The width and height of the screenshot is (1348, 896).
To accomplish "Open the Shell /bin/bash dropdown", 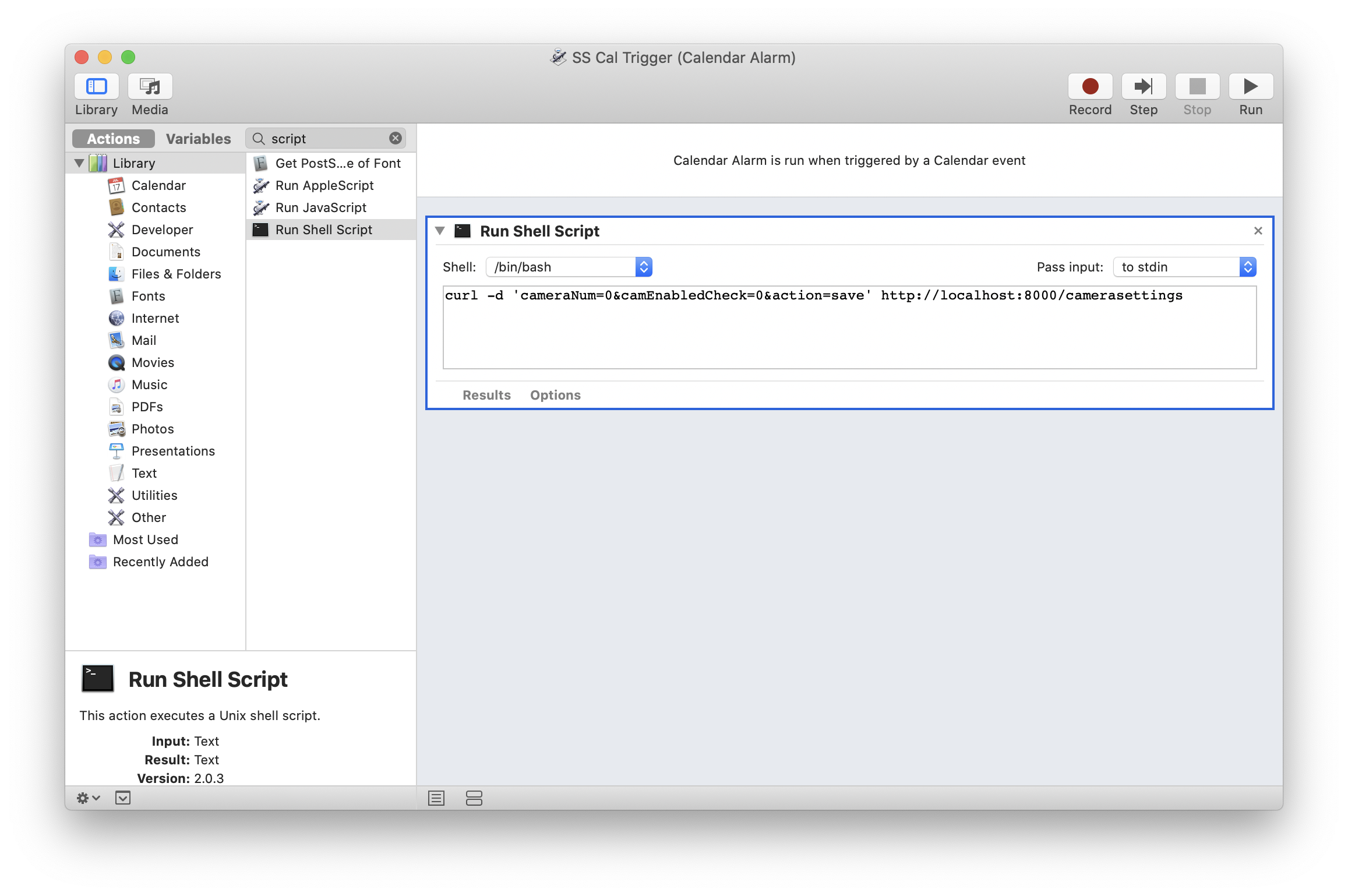I will [x=569, y=267].
